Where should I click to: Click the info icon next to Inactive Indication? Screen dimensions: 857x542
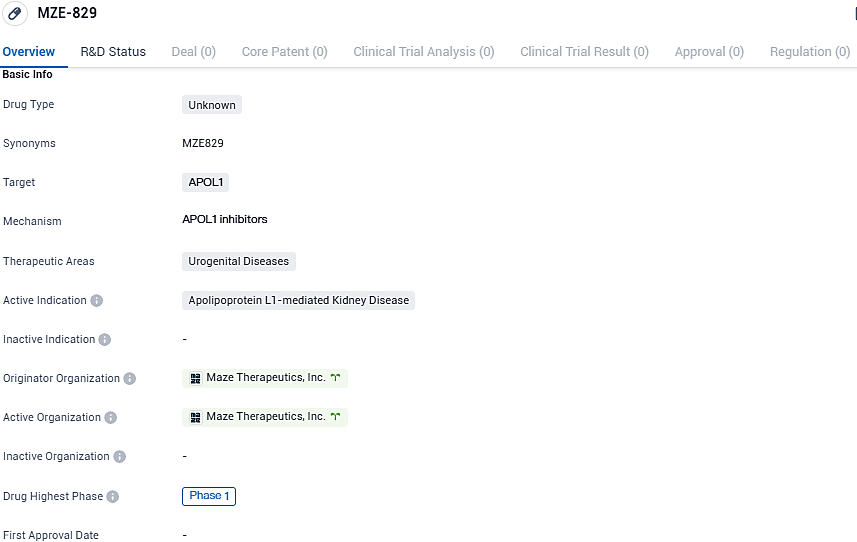tap(105, 340)
